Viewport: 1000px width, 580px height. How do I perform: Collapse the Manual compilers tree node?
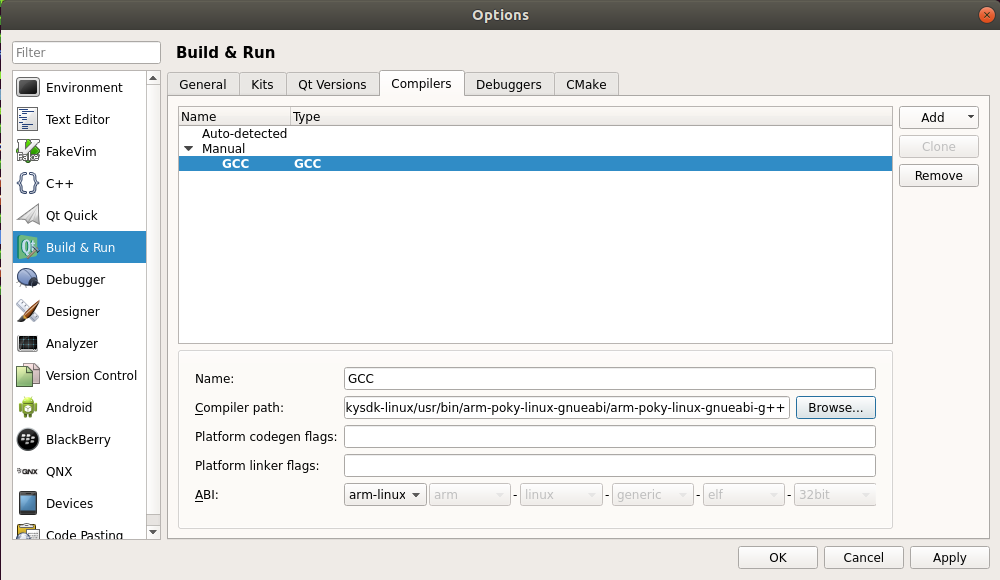coord(188,149)
